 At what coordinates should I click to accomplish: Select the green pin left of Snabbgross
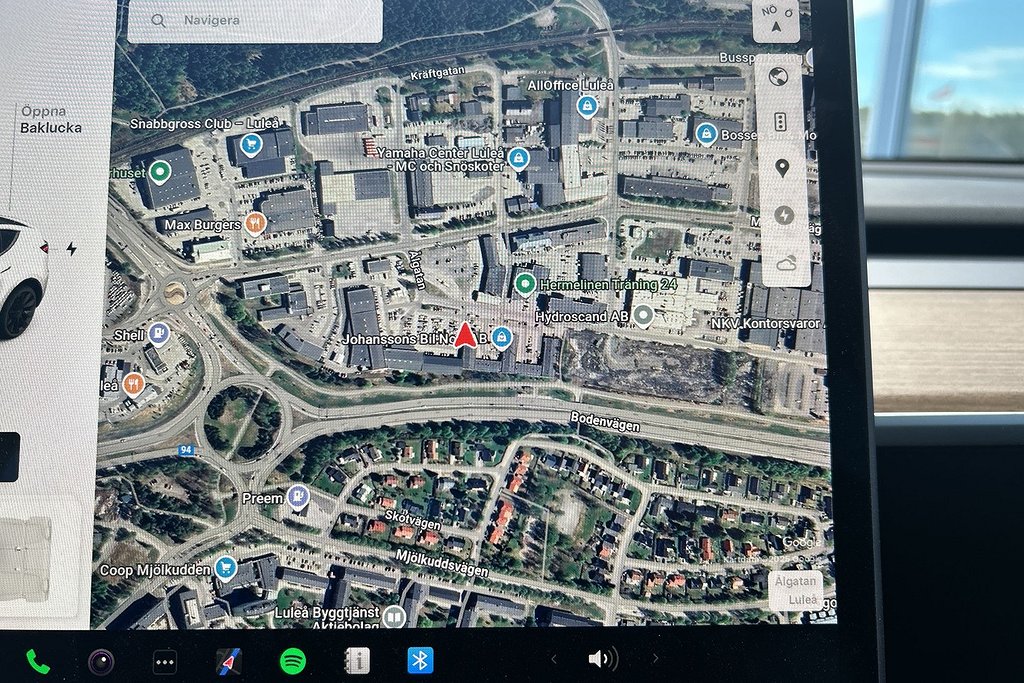pyautogui.click(x=159, y=173)
